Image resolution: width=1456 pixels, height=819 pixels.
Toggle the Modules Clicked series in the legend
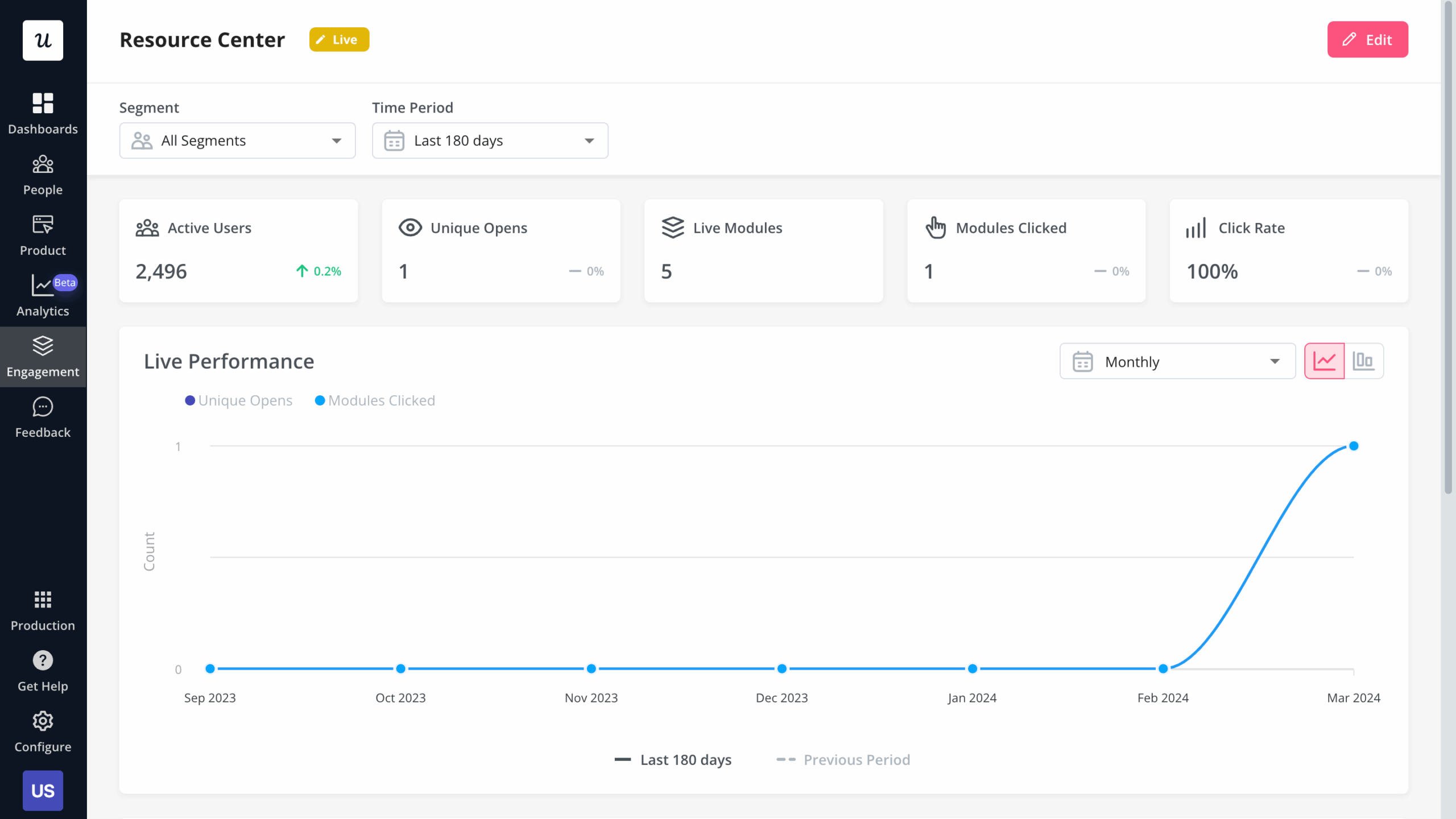pyautogui.click(x=375, y=400)
